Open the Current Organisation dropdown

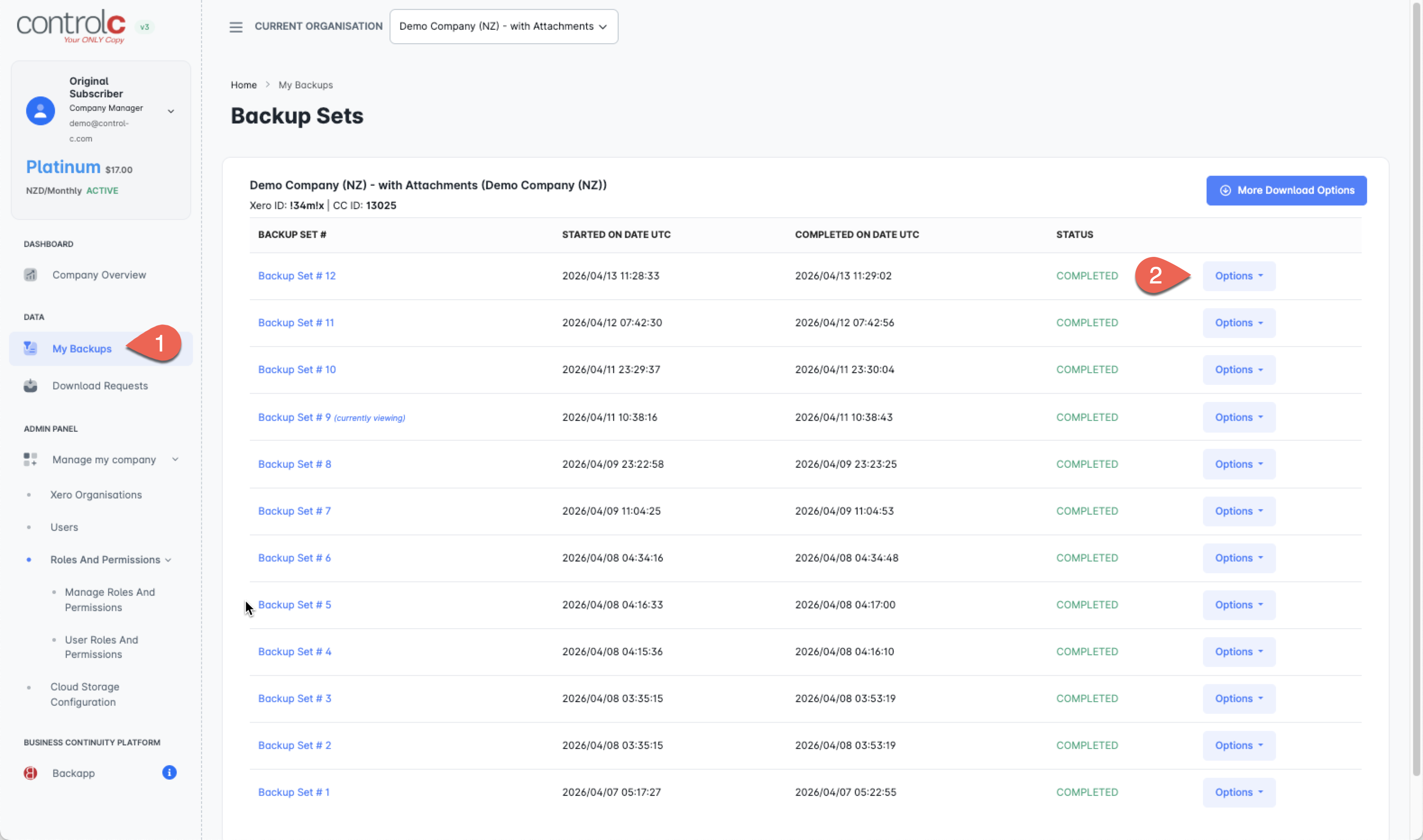pyautogui.click(x=503, y=27)
